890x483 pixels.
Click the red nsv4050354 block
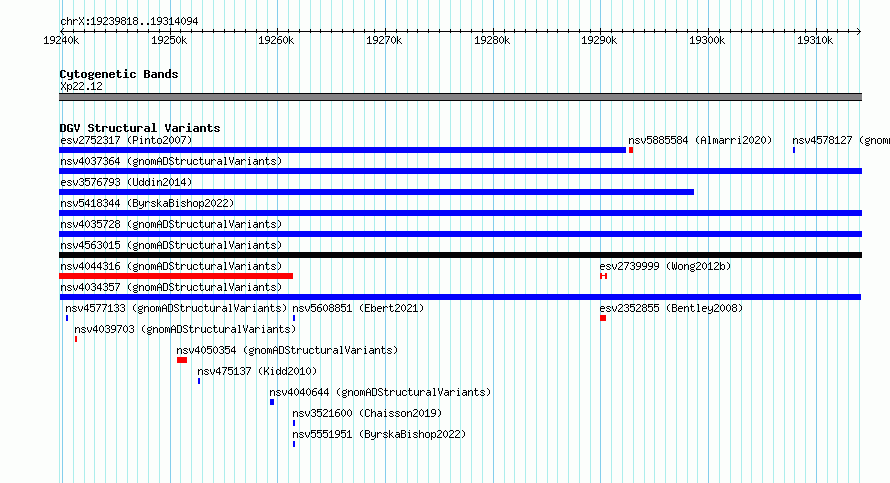point(182,360)
